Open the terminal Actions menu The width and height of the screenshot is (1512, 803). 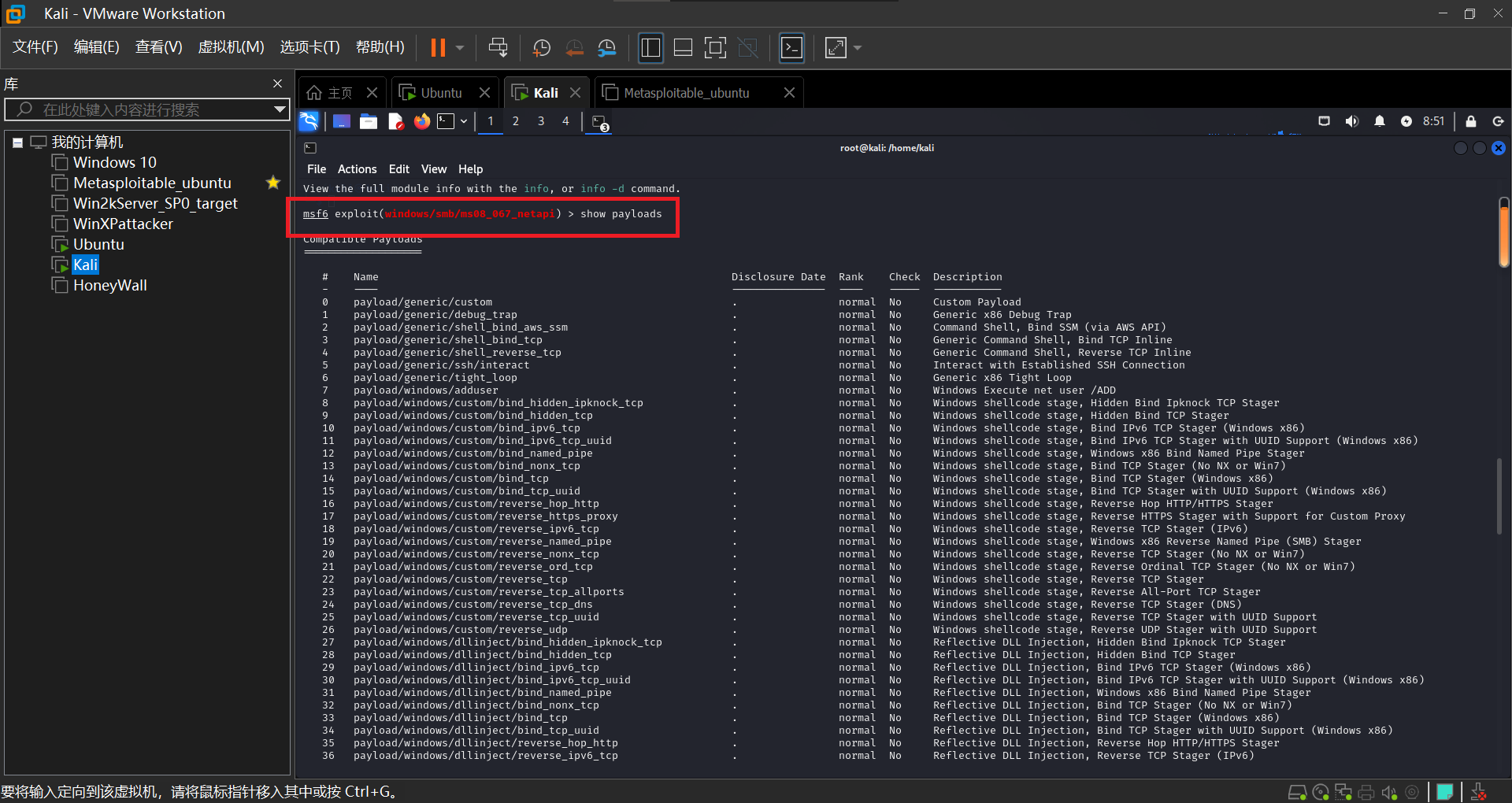(358, 169)
